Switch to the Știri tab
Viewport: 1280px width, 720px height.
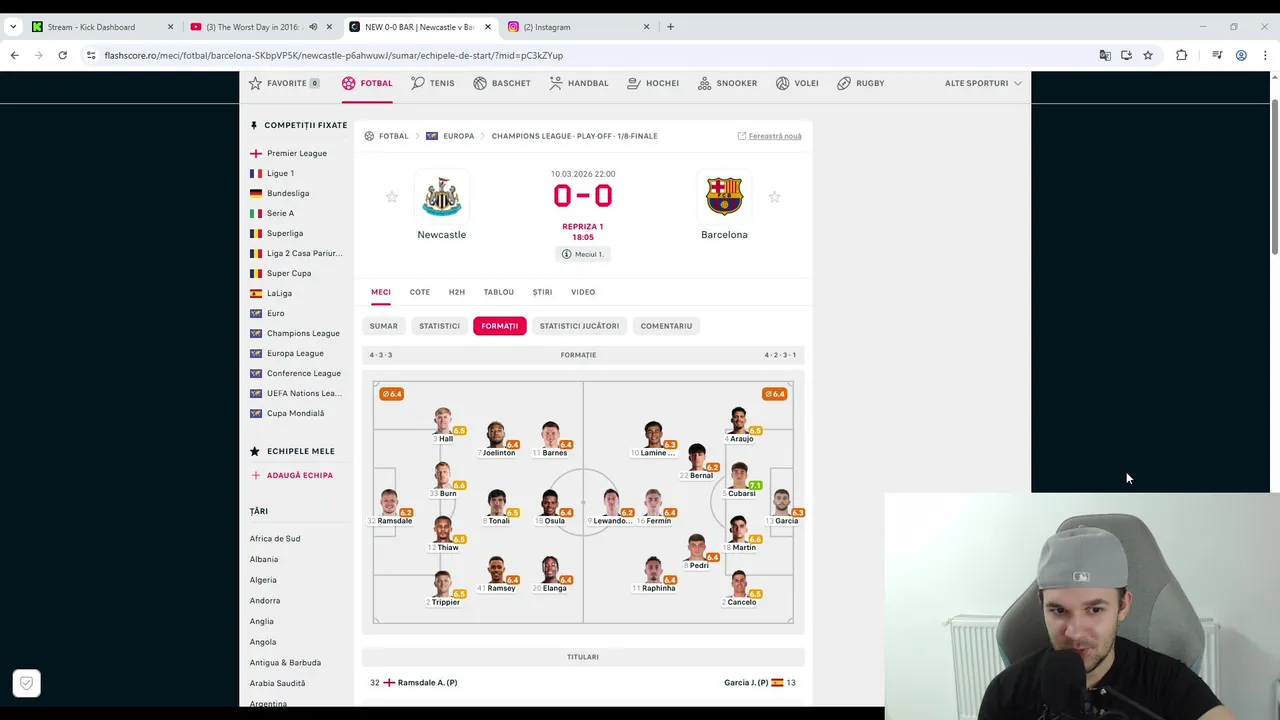tap(542, 292)
